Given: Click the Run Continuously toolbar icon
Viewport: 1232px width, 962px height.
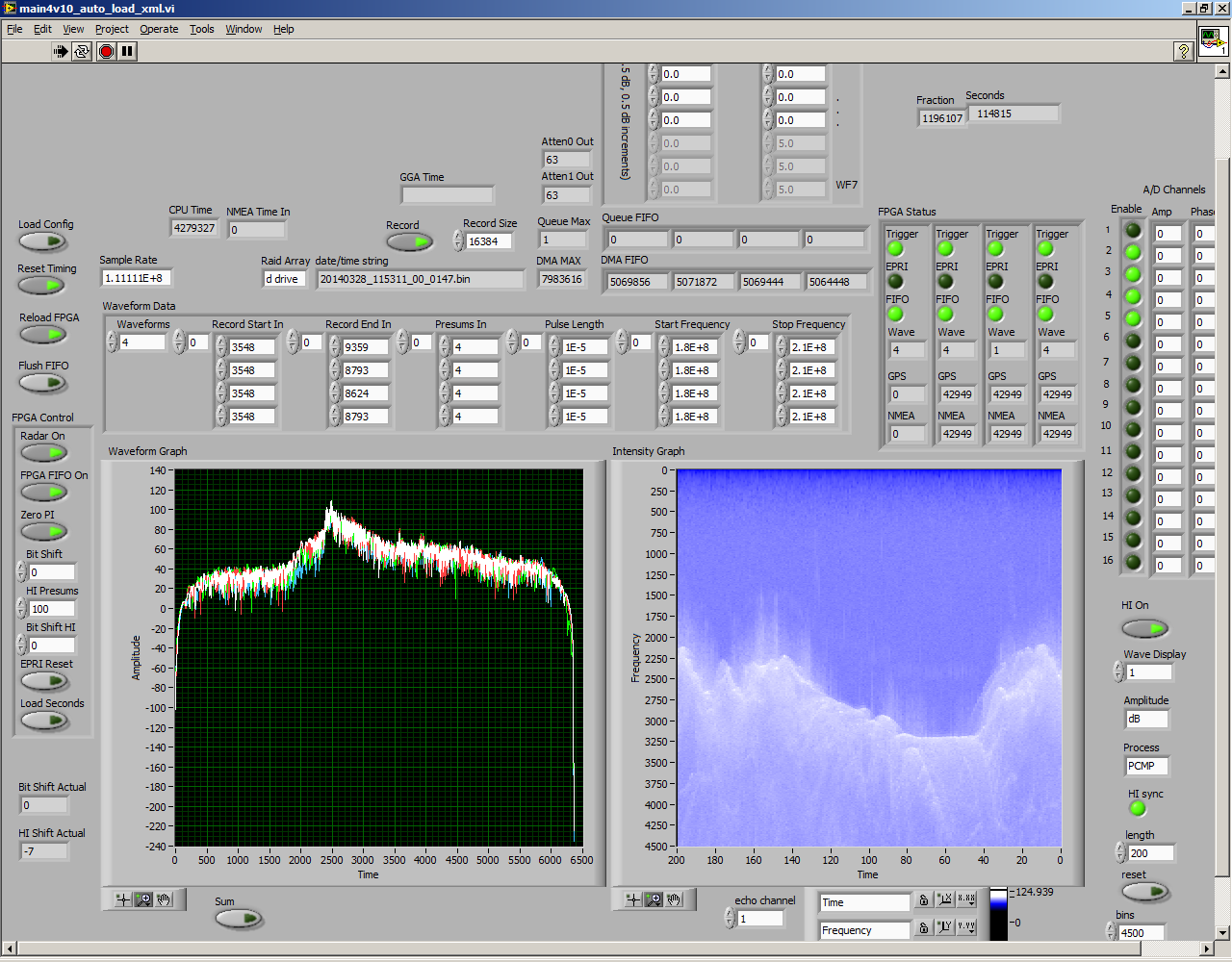Looking at the screenshot, I should 82,51.
